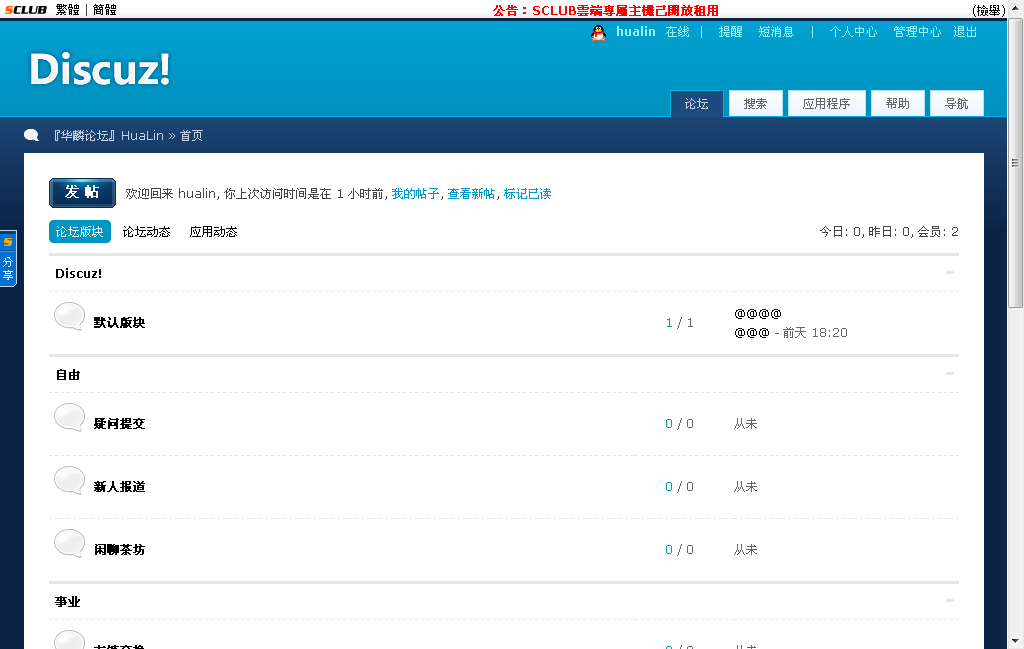Open the 帮助 navigation tab
The image size is (1024, 649).
click(x=897, y=104)
